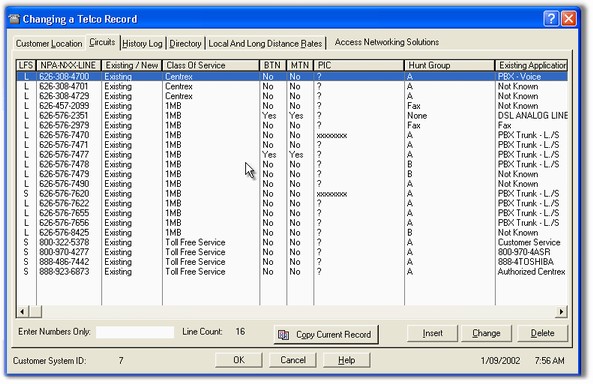The image size is (593, 384).
Task: Open the History Log tab
Action: 142,44
